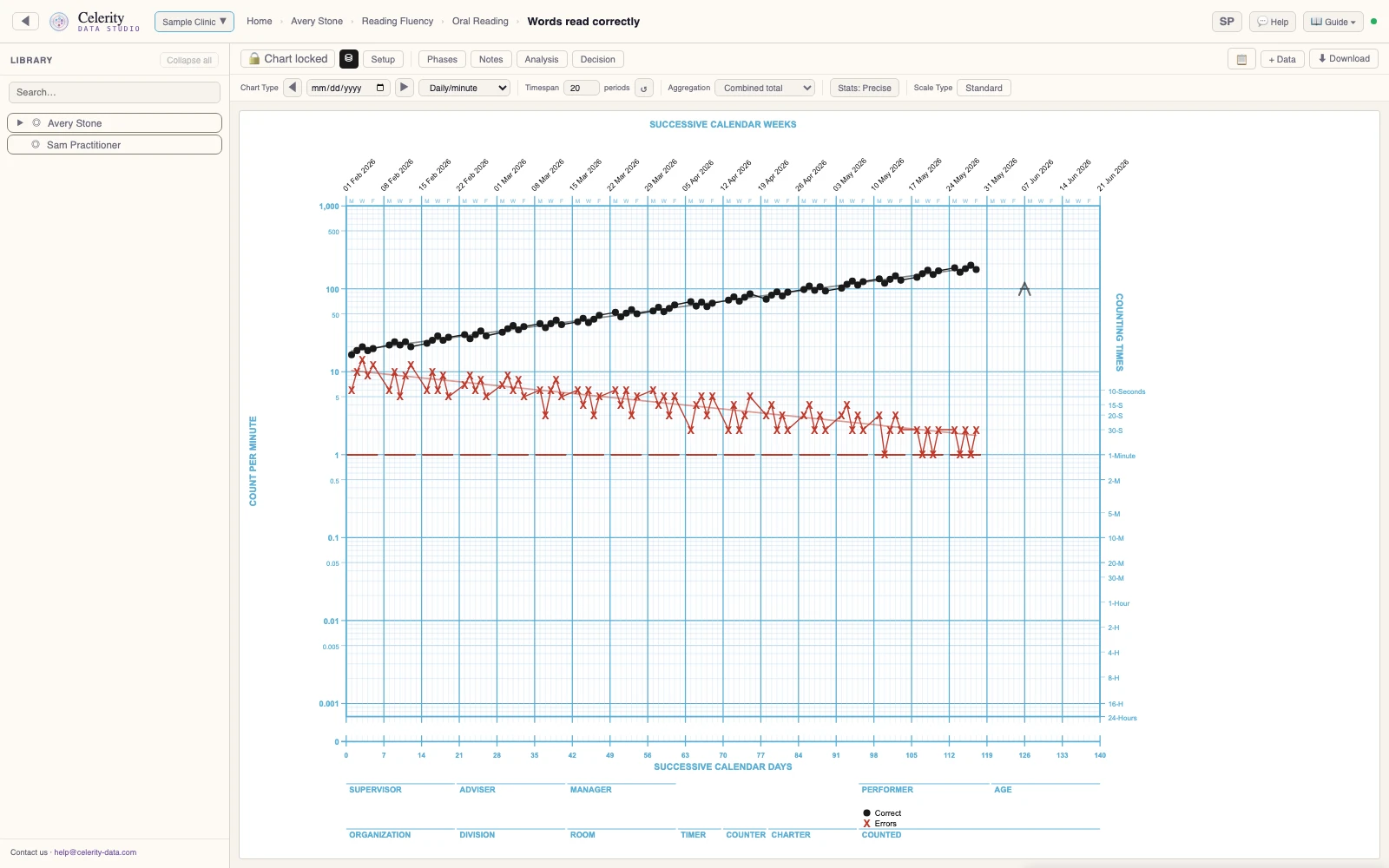Focus the Library search field
This screenshot has height=868, width=1389.
(115, 92)
